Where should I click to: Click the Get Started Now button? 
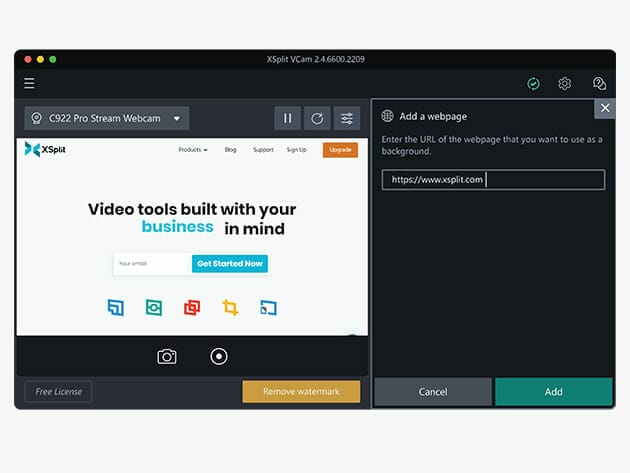[x=230, y=264]
